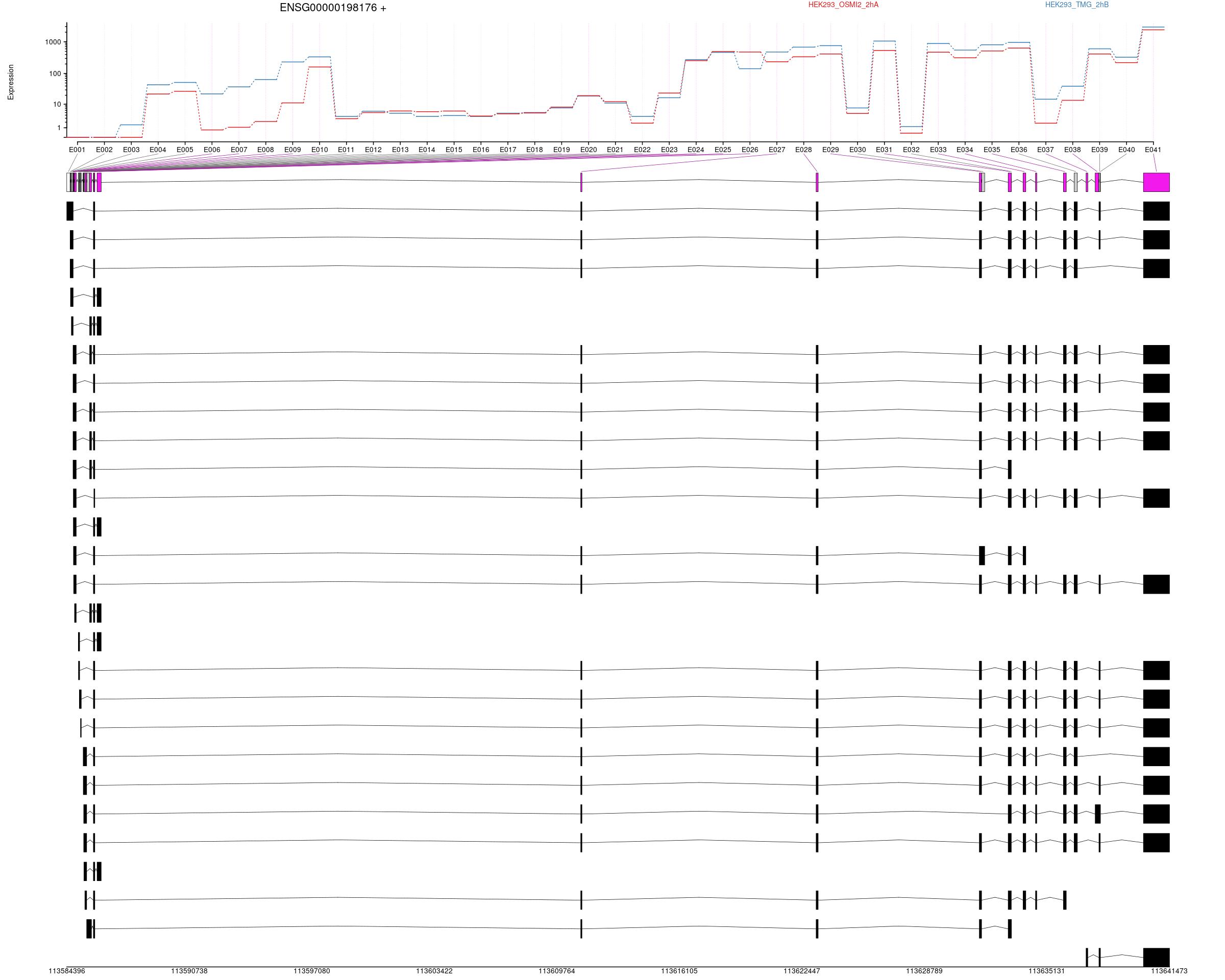Viewport: 1225px width, 980px height.
Task: Click exon label E013
Action: pos(400,150)
